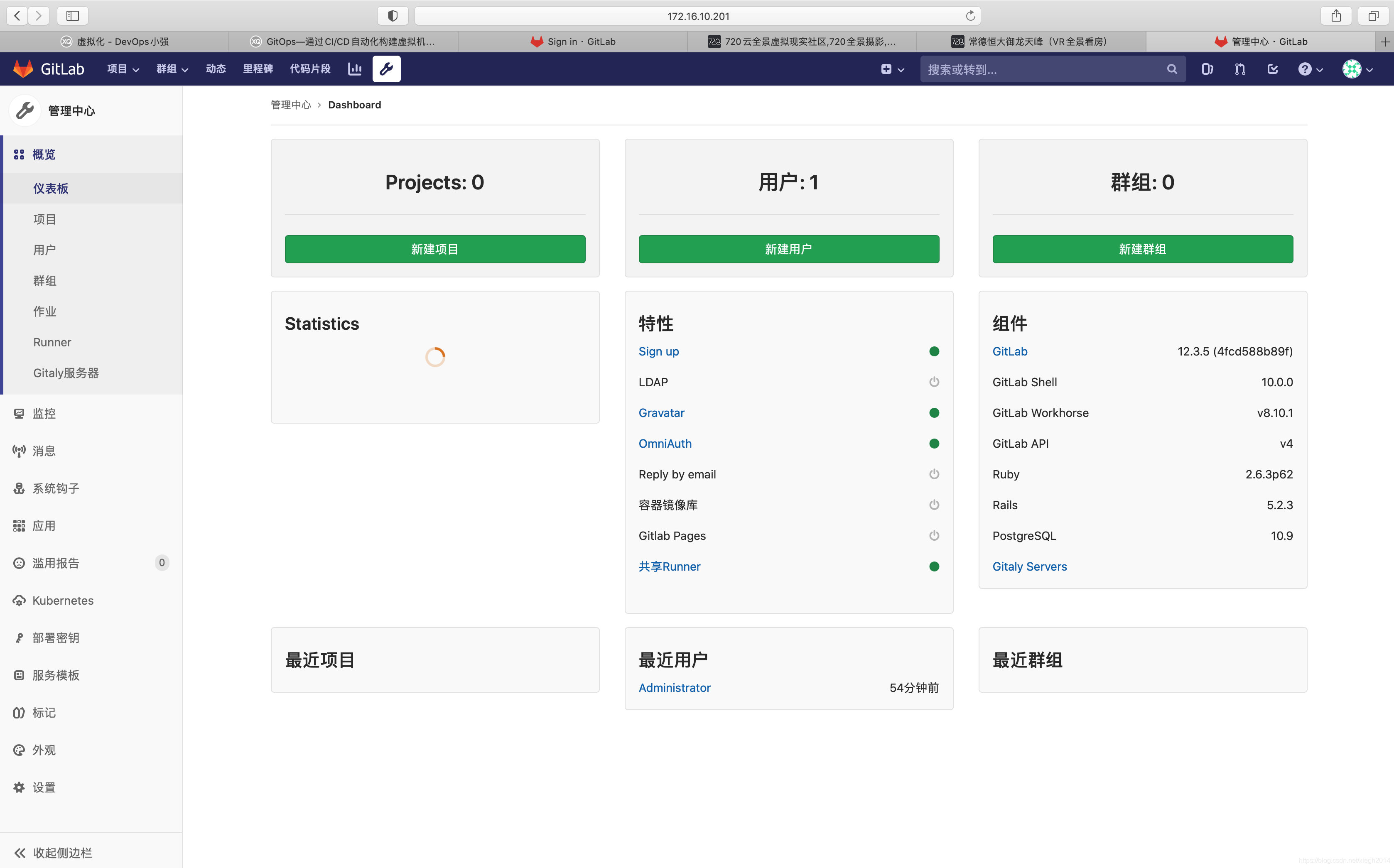
Task: Open the issues icon in navbar
Action: (1207, 69)
